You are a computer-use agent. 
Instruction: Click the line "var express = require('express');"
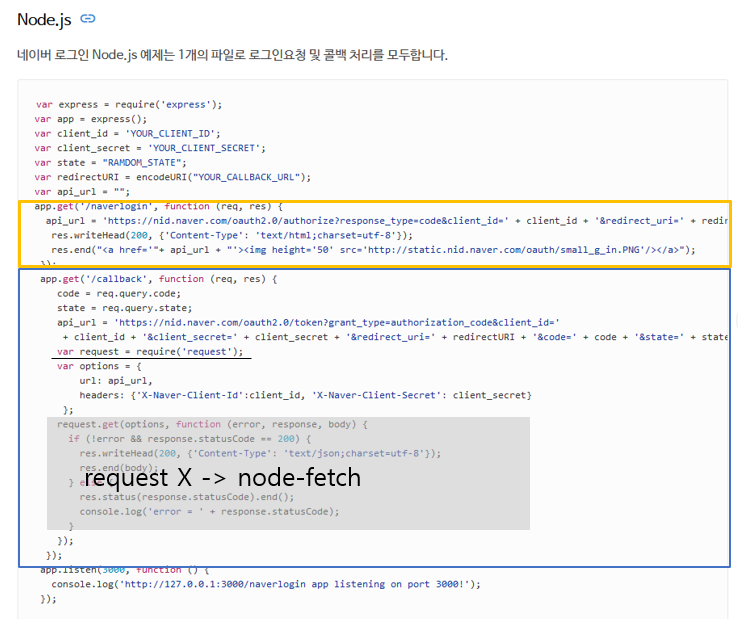129,104
